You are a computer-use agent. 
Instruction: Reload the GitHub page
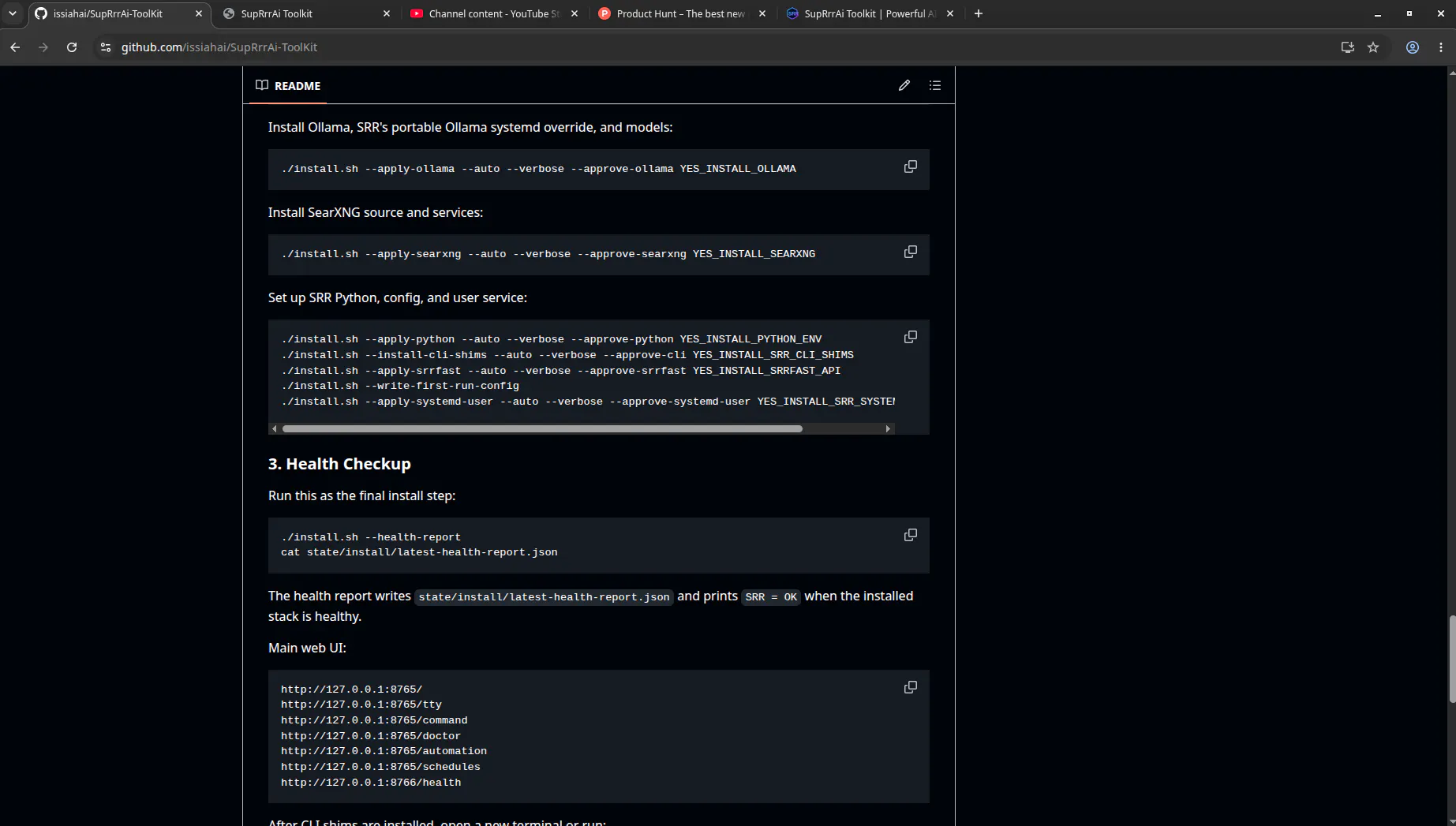point(72,47)
